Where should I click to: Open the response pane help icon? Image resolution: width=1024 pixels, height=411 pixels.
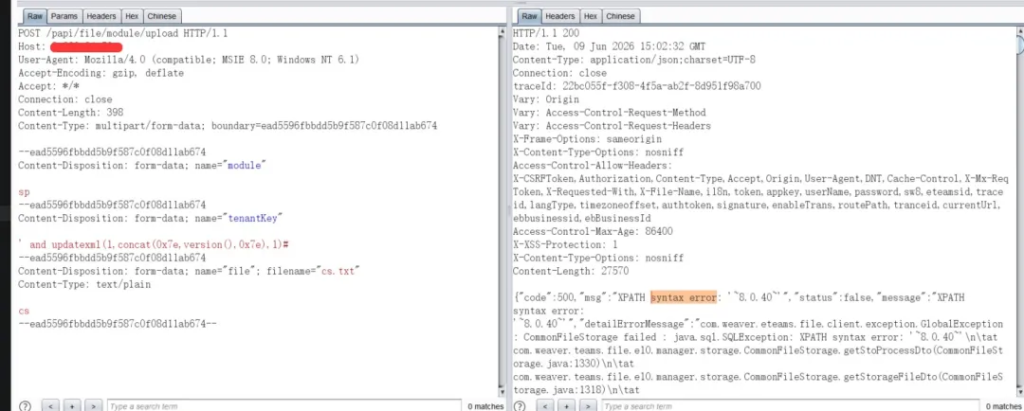point(520,406)
